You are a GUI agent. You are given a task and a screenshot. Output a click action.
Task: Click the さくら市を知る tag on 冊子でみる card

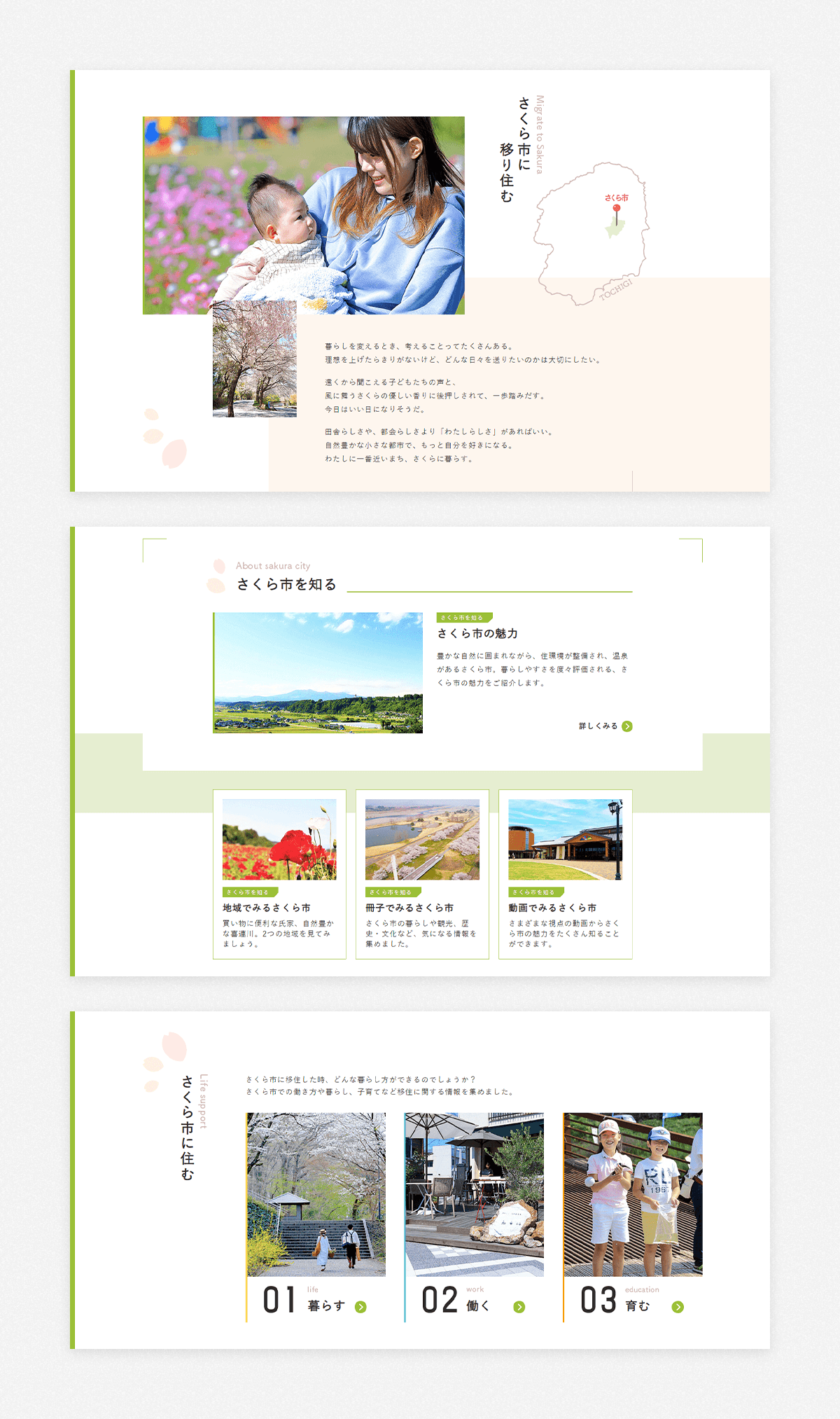coord(393,892)
